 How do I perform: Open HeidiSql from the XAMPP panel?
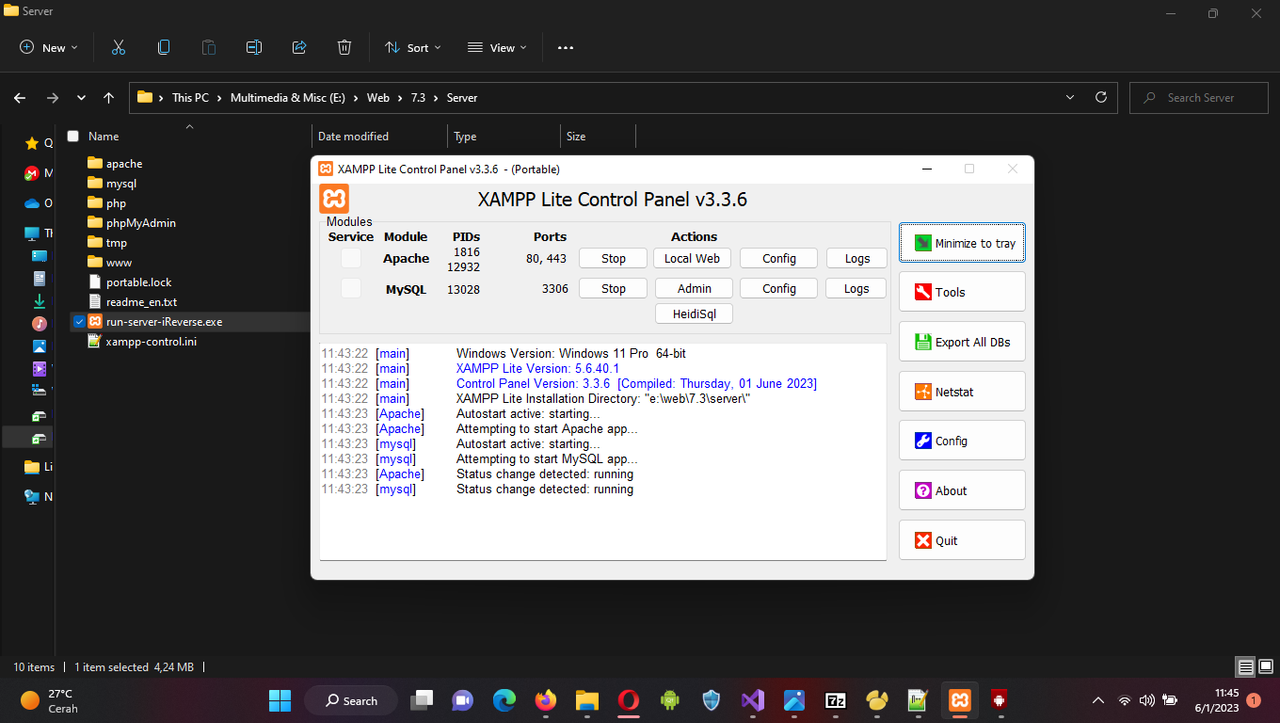693,313
